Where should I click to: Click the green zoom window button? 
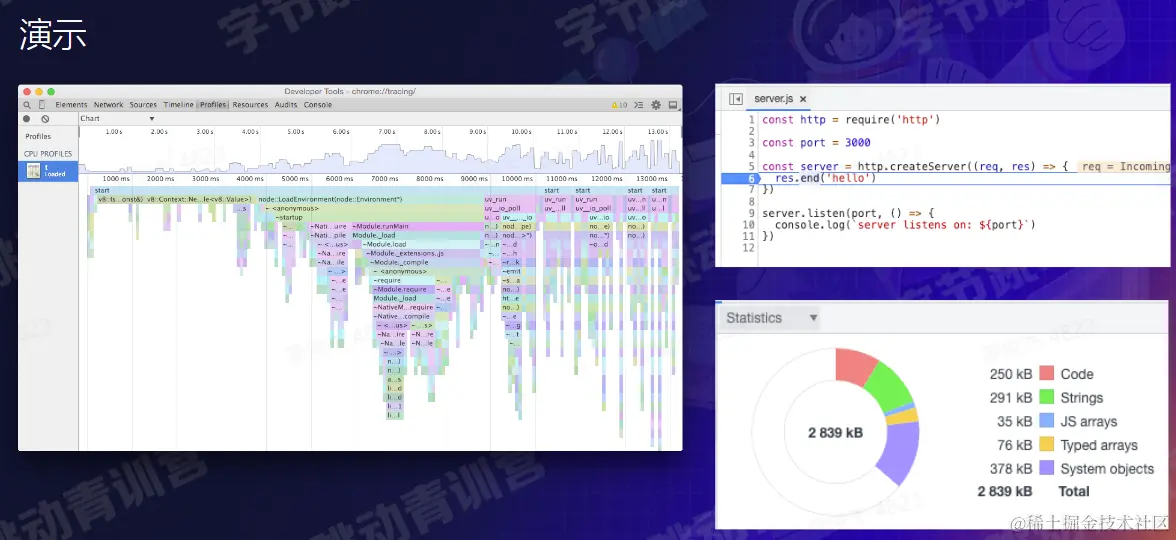point(51,92)
